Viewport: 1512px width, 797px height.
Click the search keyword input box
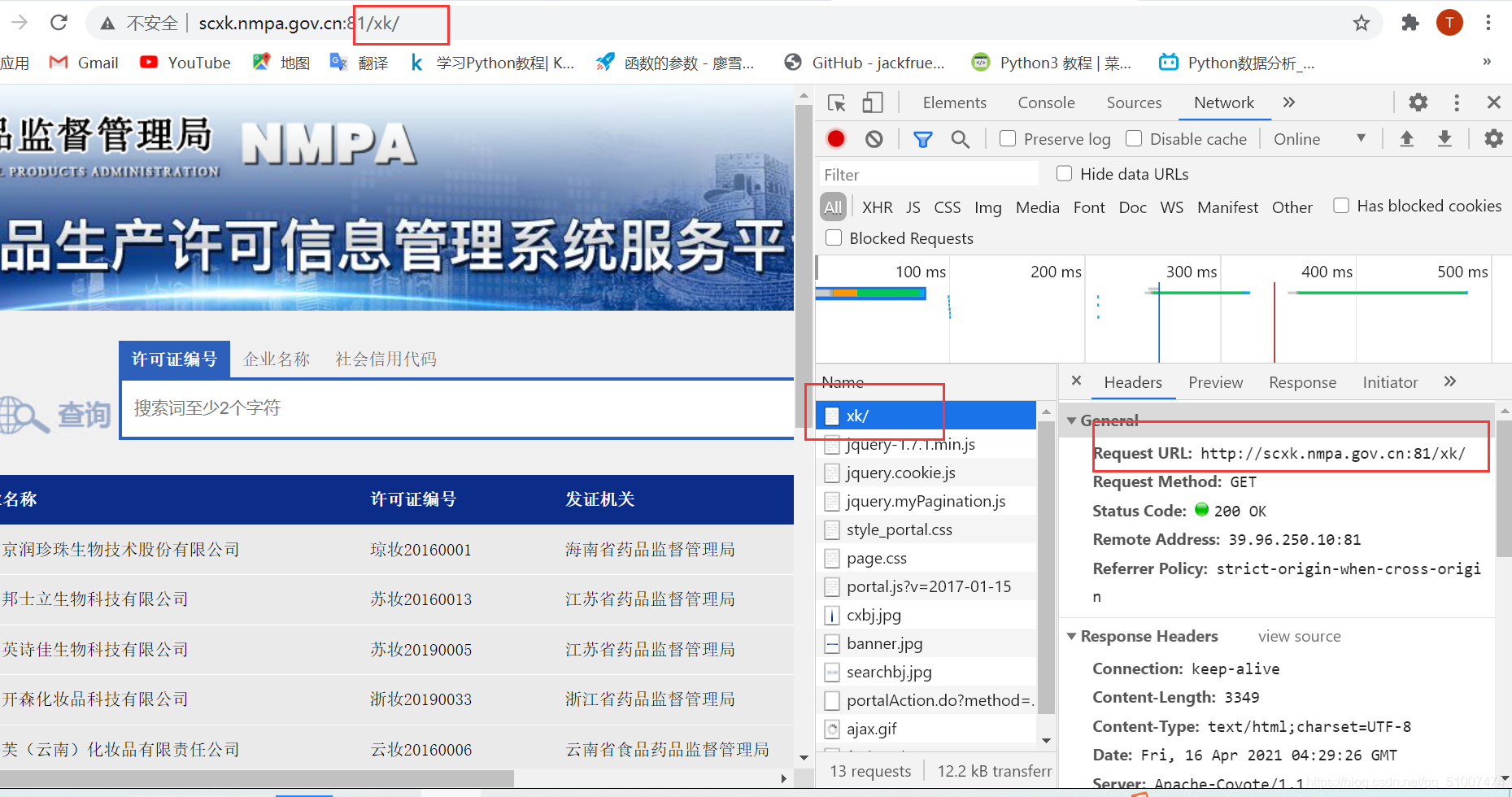click(457, 408)
